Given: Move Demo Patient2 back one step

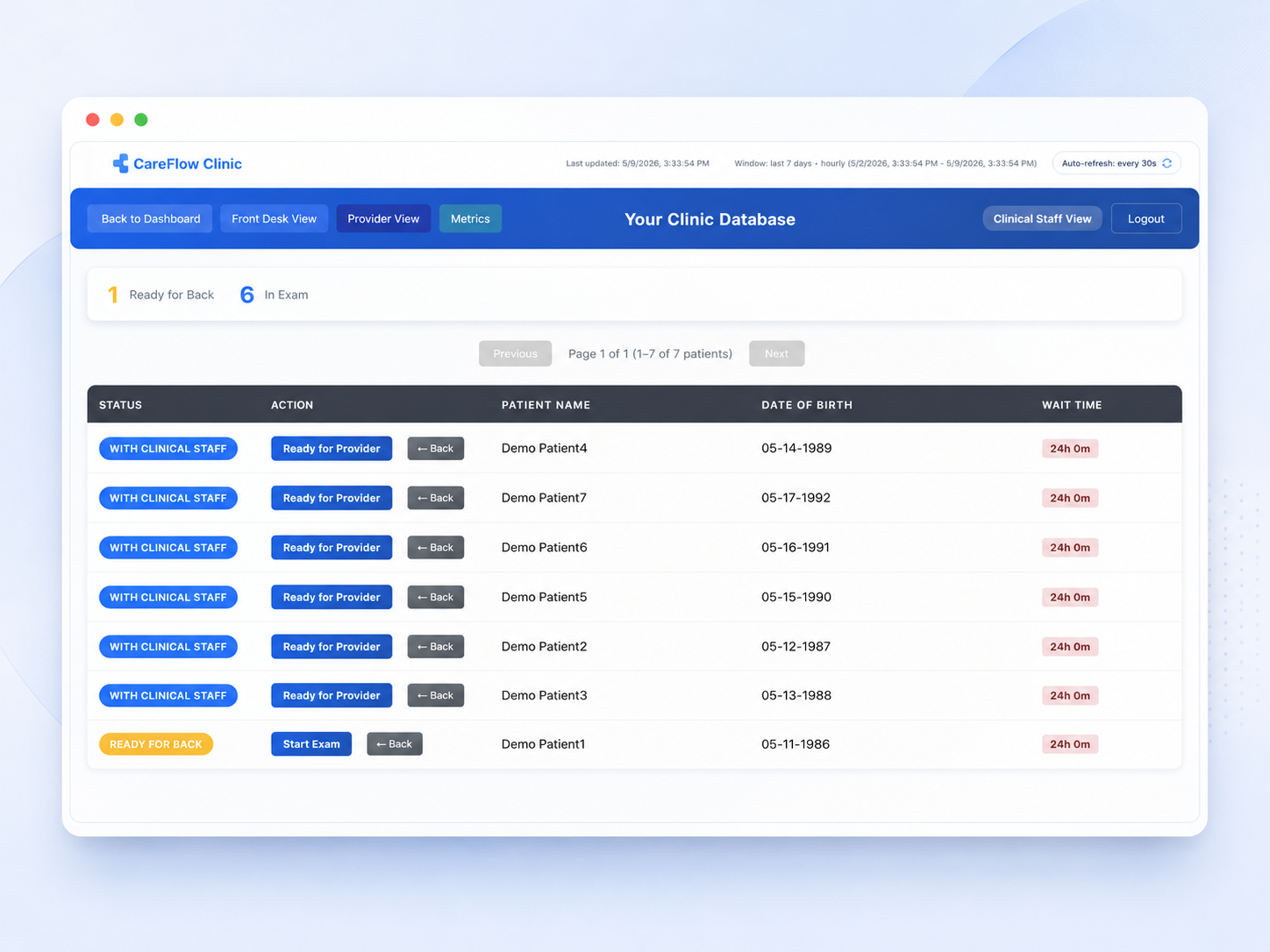Looking at the screenshot, I should [436, 646].
